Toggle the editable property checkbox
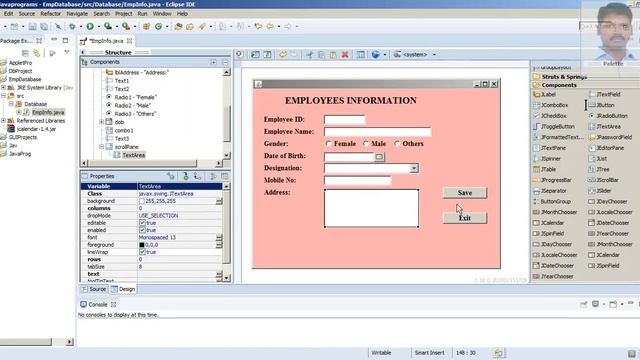This screenshot has width=640, height=360. 142,223
